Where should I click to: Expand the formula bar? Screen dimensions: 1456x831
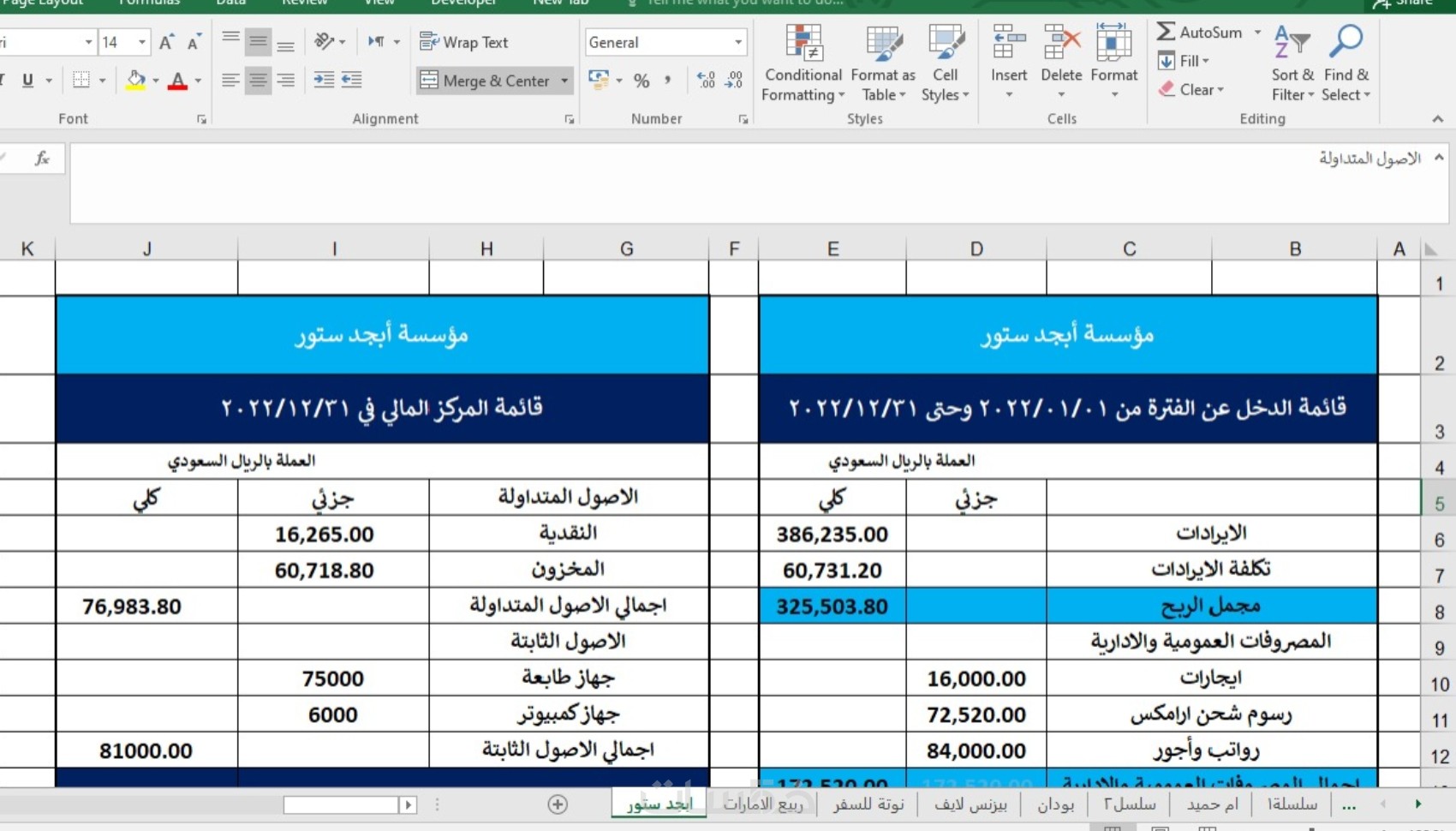click(x=1439, y=158)
